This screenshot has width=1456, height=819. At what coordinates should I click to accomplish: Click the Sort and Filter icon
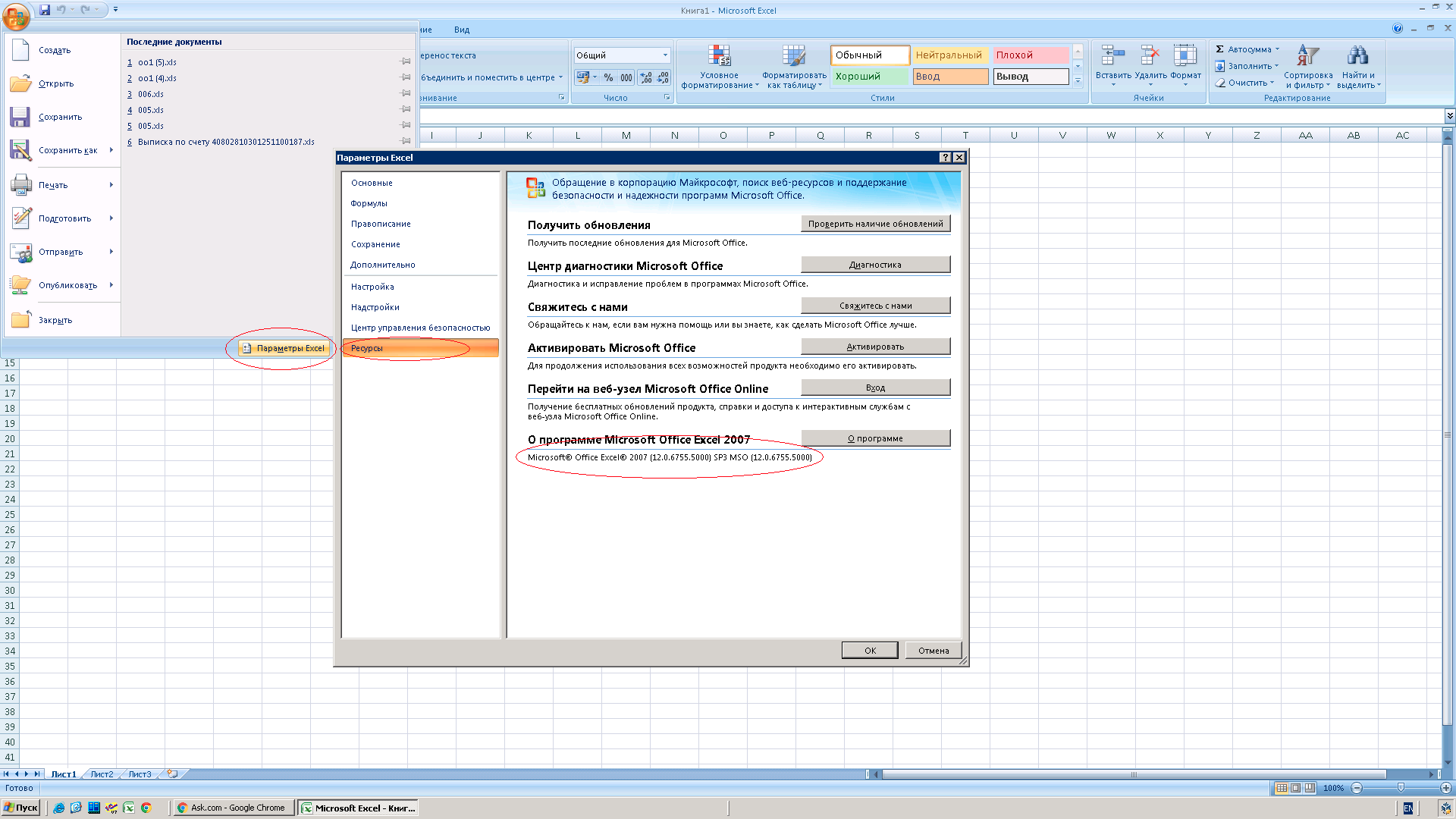pyautogui.click(x=1308, y=55)
